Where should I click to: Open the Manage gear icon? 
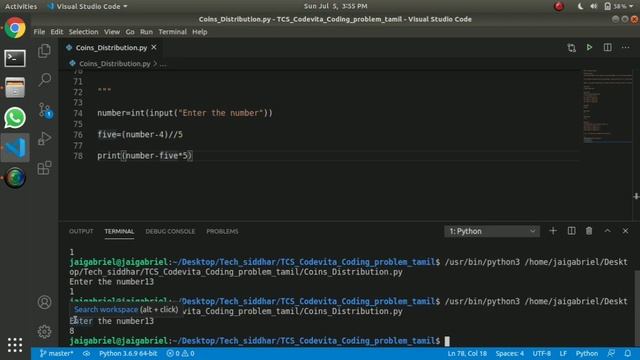44,331
